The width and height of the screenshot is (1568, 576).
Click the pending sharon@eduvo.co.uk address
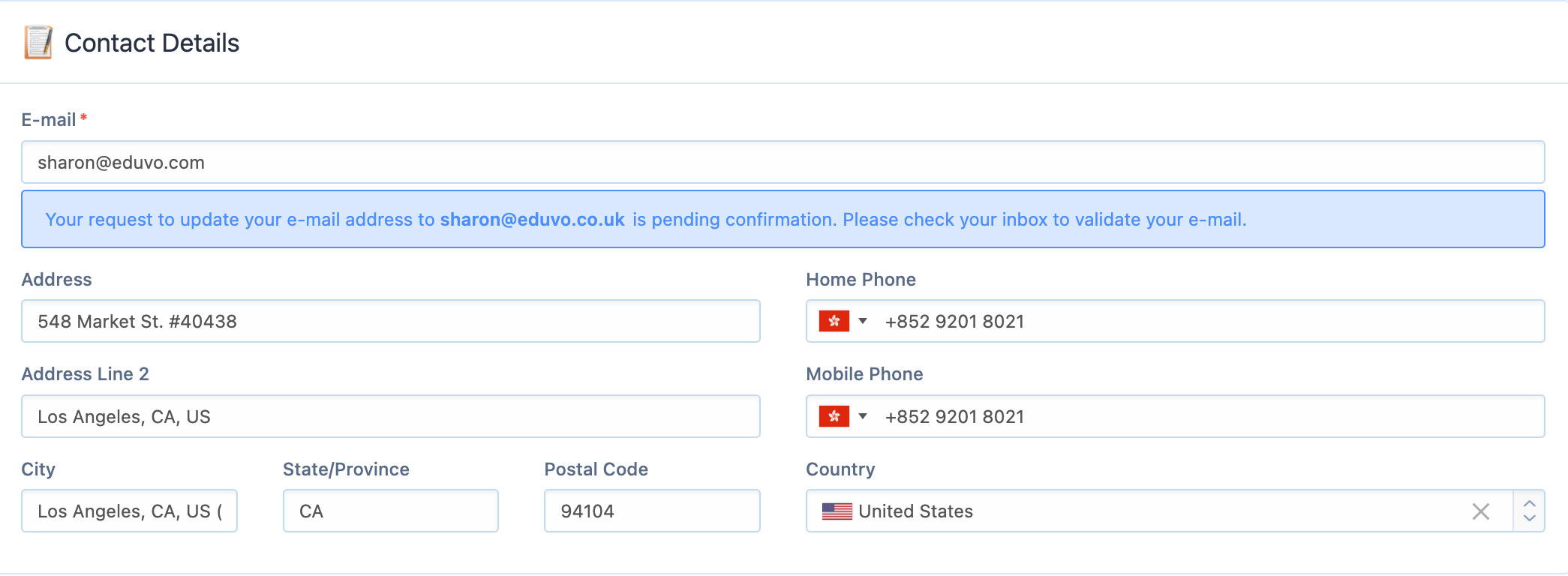coord(533,220)
